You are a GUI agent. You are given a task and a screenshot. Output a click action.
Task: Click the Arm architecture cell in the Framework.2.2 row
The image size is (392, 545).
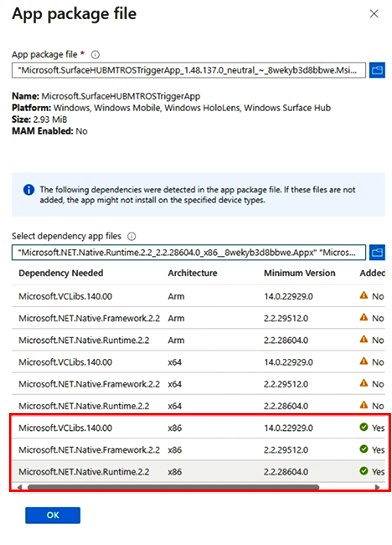click(x=176, y=318)
